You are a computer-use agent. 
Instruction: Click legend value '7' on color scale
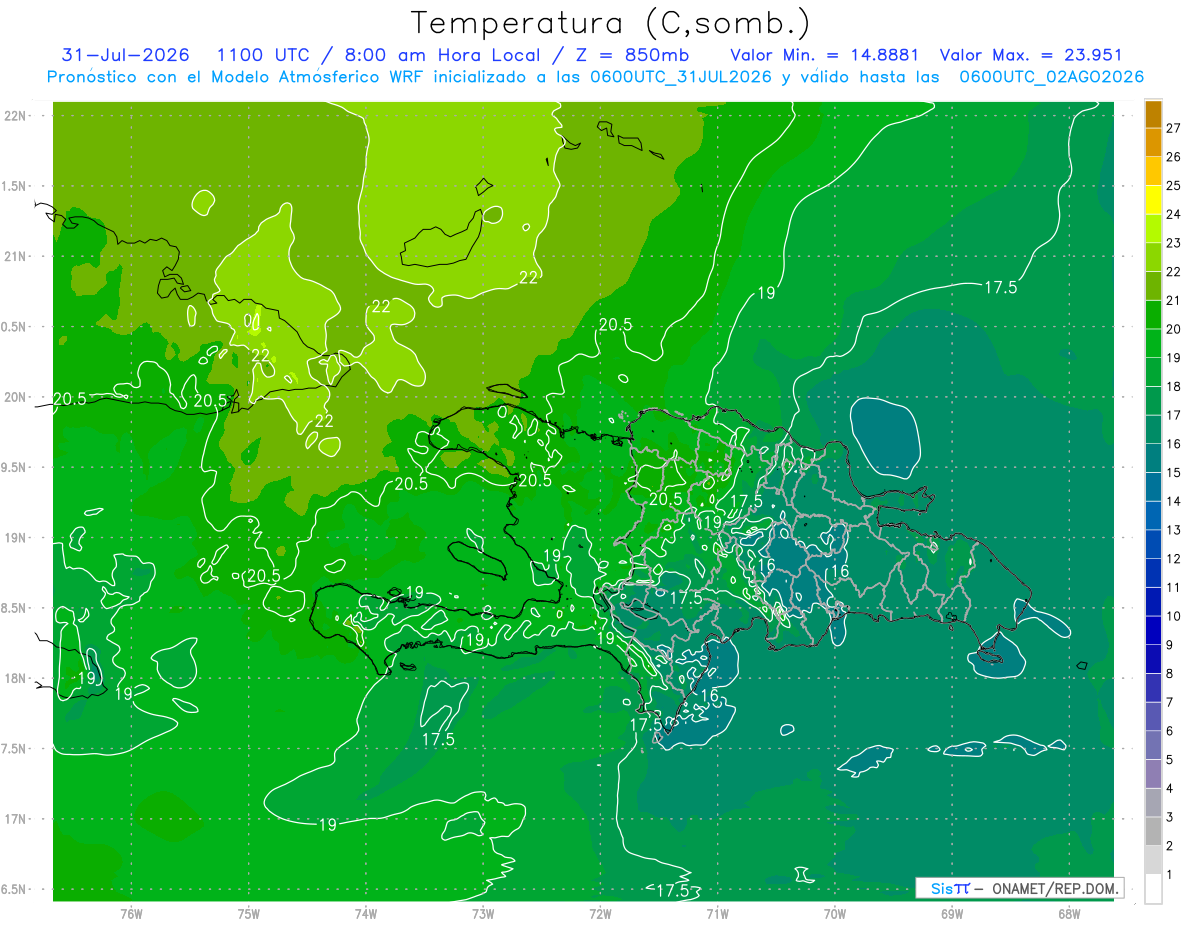[1170, 702]
